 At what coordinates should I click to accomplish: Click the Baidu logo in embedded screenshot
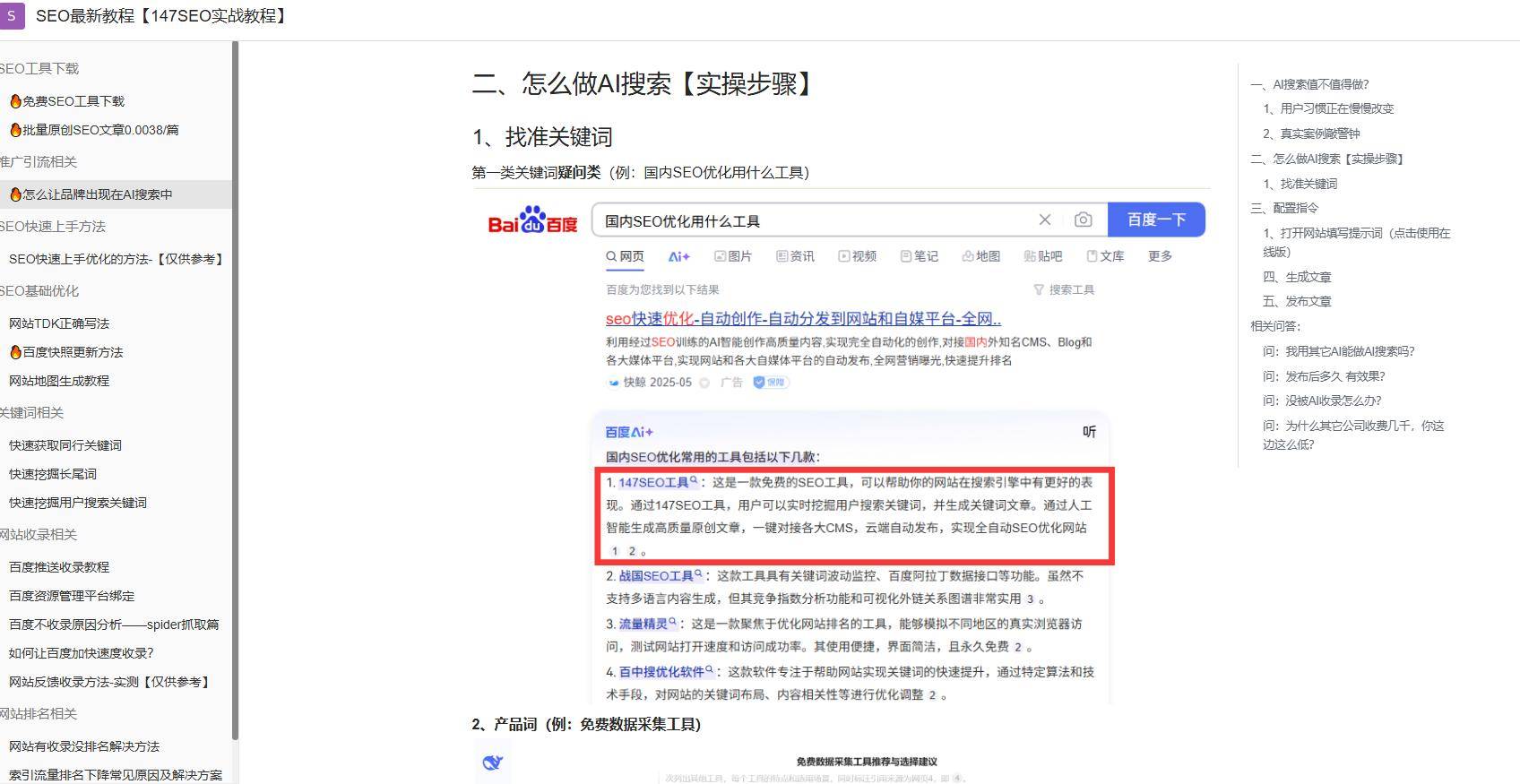(532, 220)
